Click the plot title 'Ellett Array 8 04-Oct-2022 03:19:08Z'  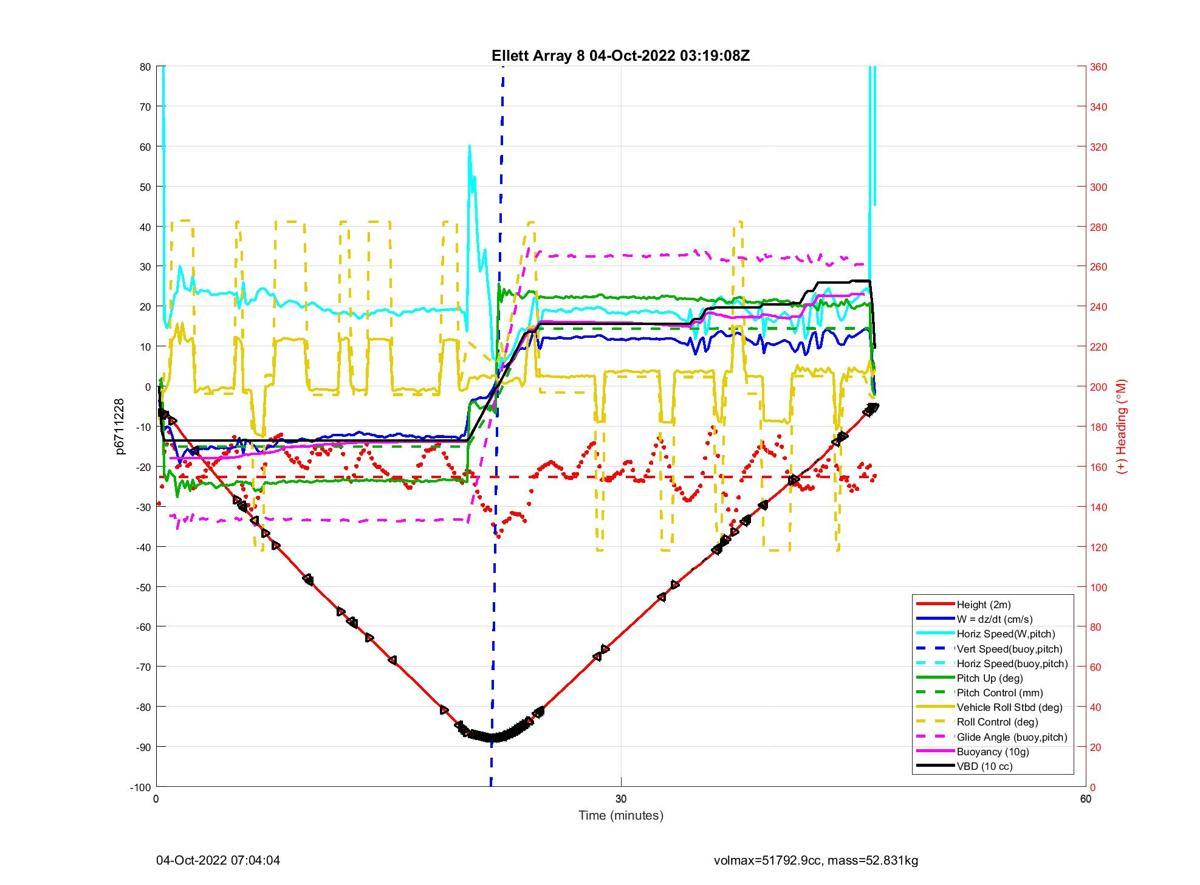click(x=620, y=56)
